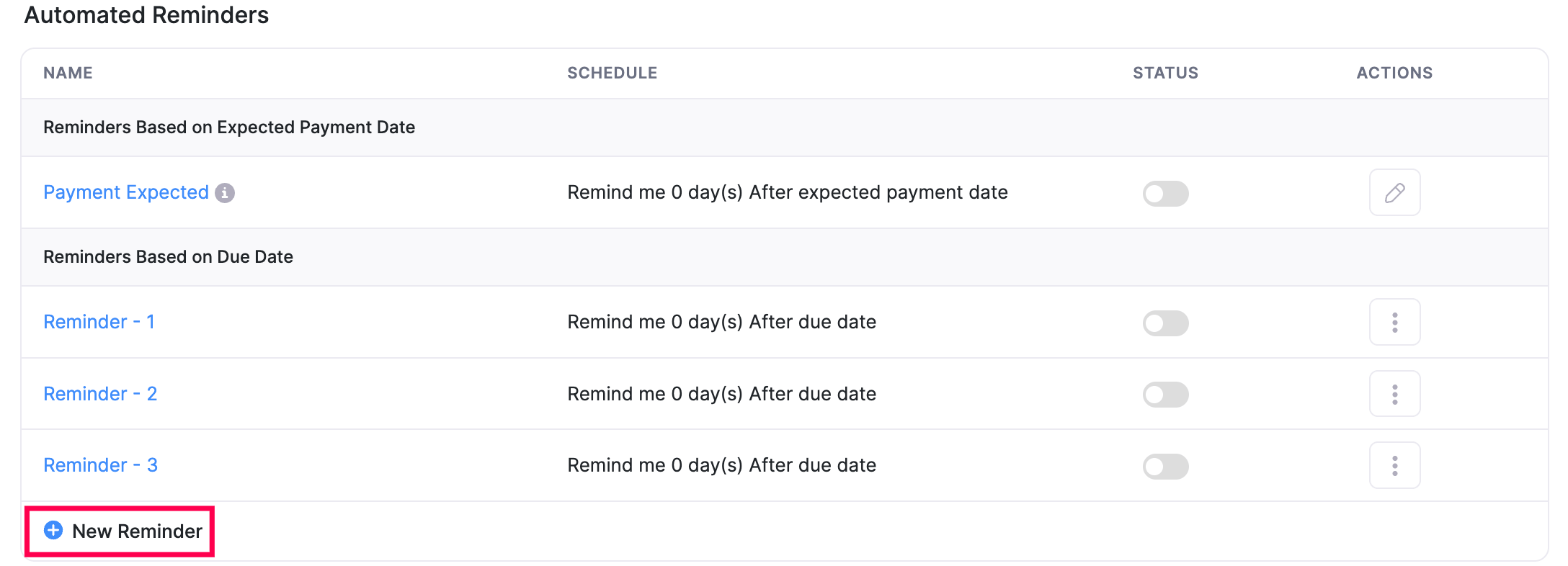Screen dimensions: 1568x566
Task: Toggle the status switch for Reminder - 2
Action: point(1165,394)
